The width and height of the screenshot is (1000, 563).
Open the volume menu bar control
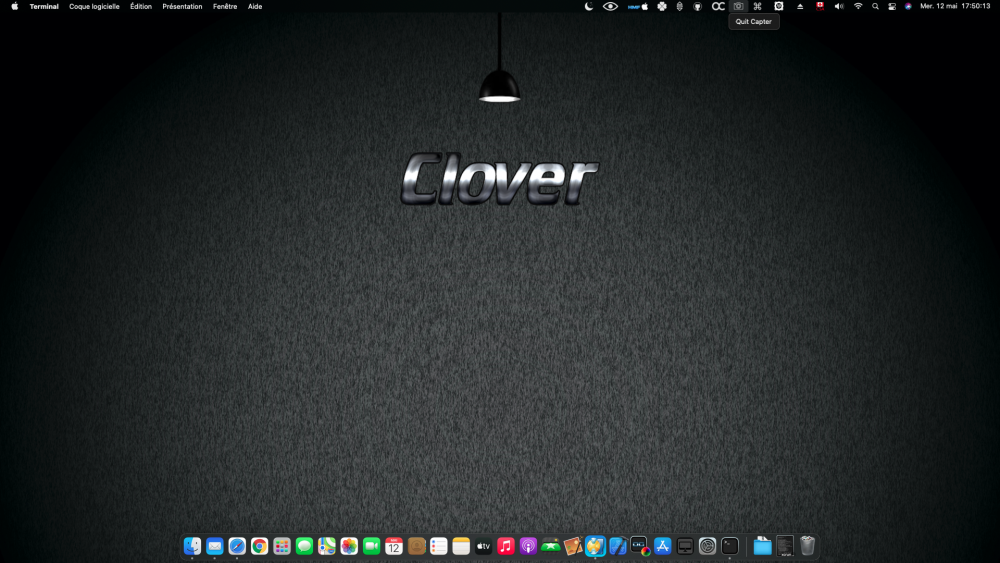pos(839,6)
